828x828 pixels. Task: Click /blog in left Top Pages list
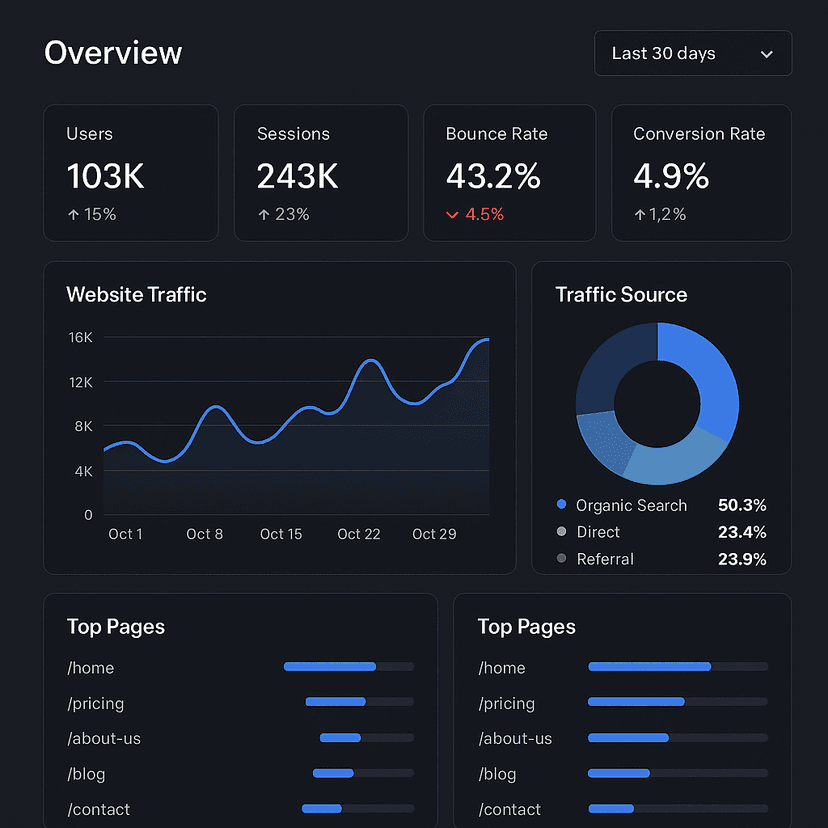pos(86,774)
